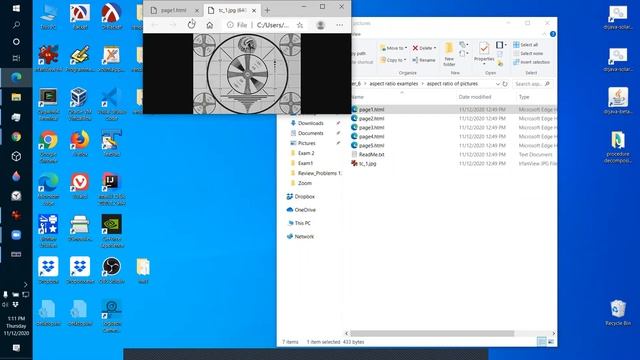Click 'aspect ratio of pictures' breadcrumb
The height and width of the screenshot is (360, 640).
[x=452, y=84]
